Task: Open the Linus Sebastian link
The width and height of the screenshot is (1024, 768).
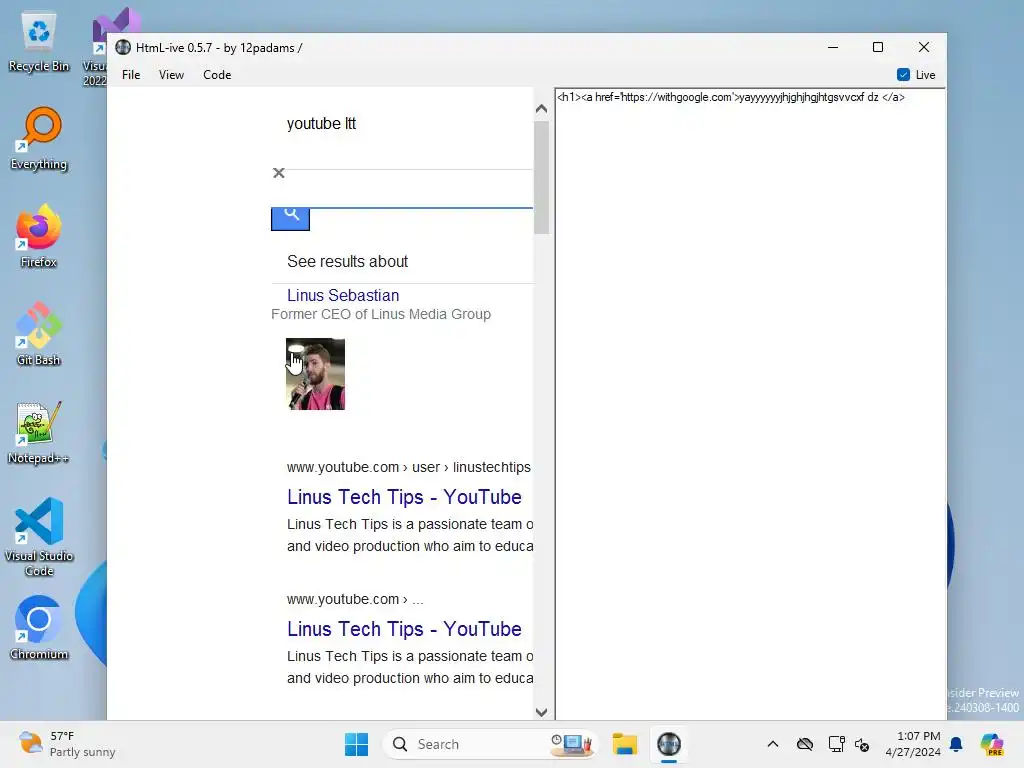Action: click(x=343, y=295)
